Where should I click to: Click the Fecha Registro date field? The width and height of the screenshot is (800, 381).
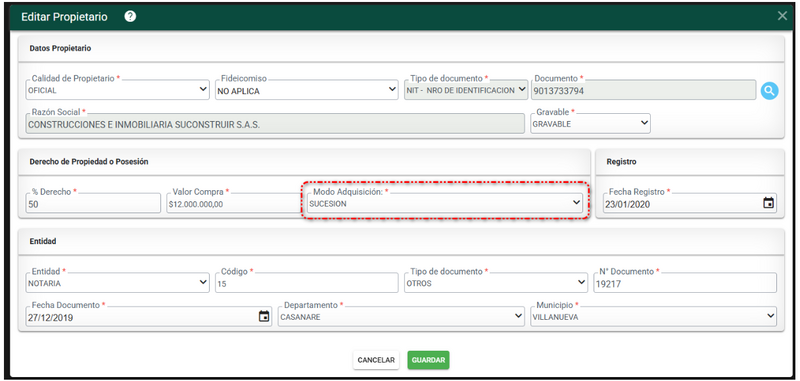(689, 202)
